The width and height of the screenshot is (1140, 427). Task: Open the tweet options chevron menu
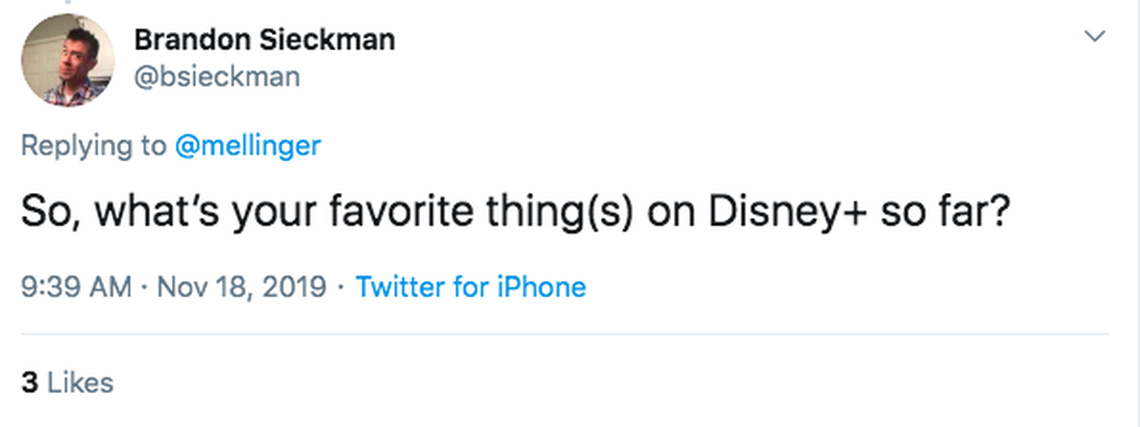(1096, 37)
